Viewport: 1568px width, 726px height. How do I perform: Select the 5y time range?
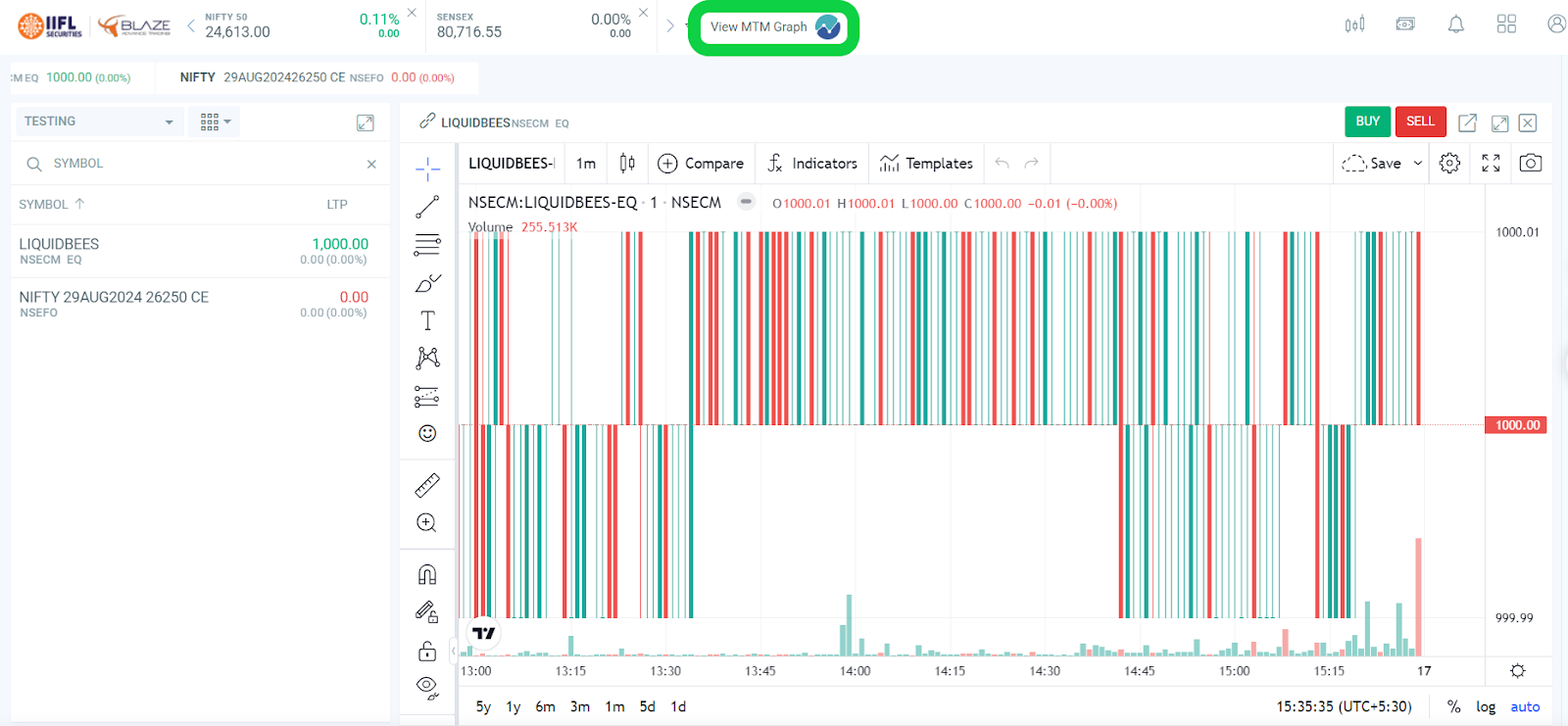coord(483,706)
